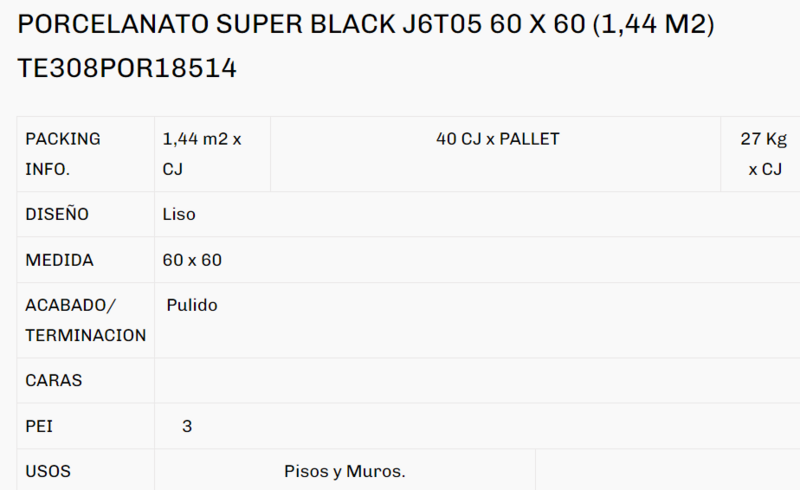Click the USOS row label
Image resolution: width=800 pixels, height=490 pixels.
click(x=86, y=470)
